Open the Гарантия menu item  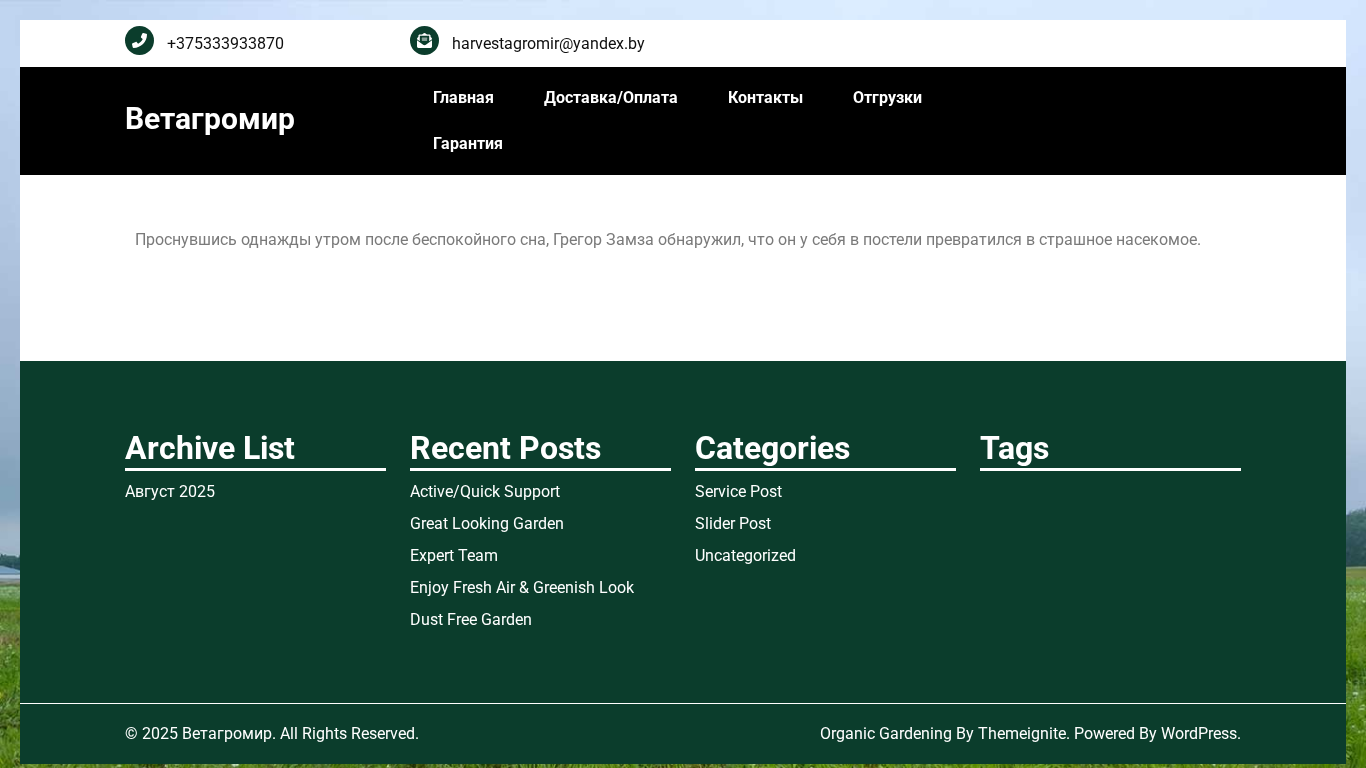click(x=467, y=144)
